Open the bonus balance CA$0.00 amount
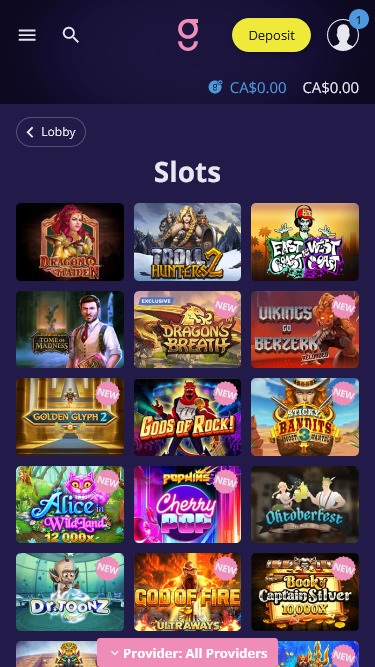375x667 pixels. [x=258, y=88]
